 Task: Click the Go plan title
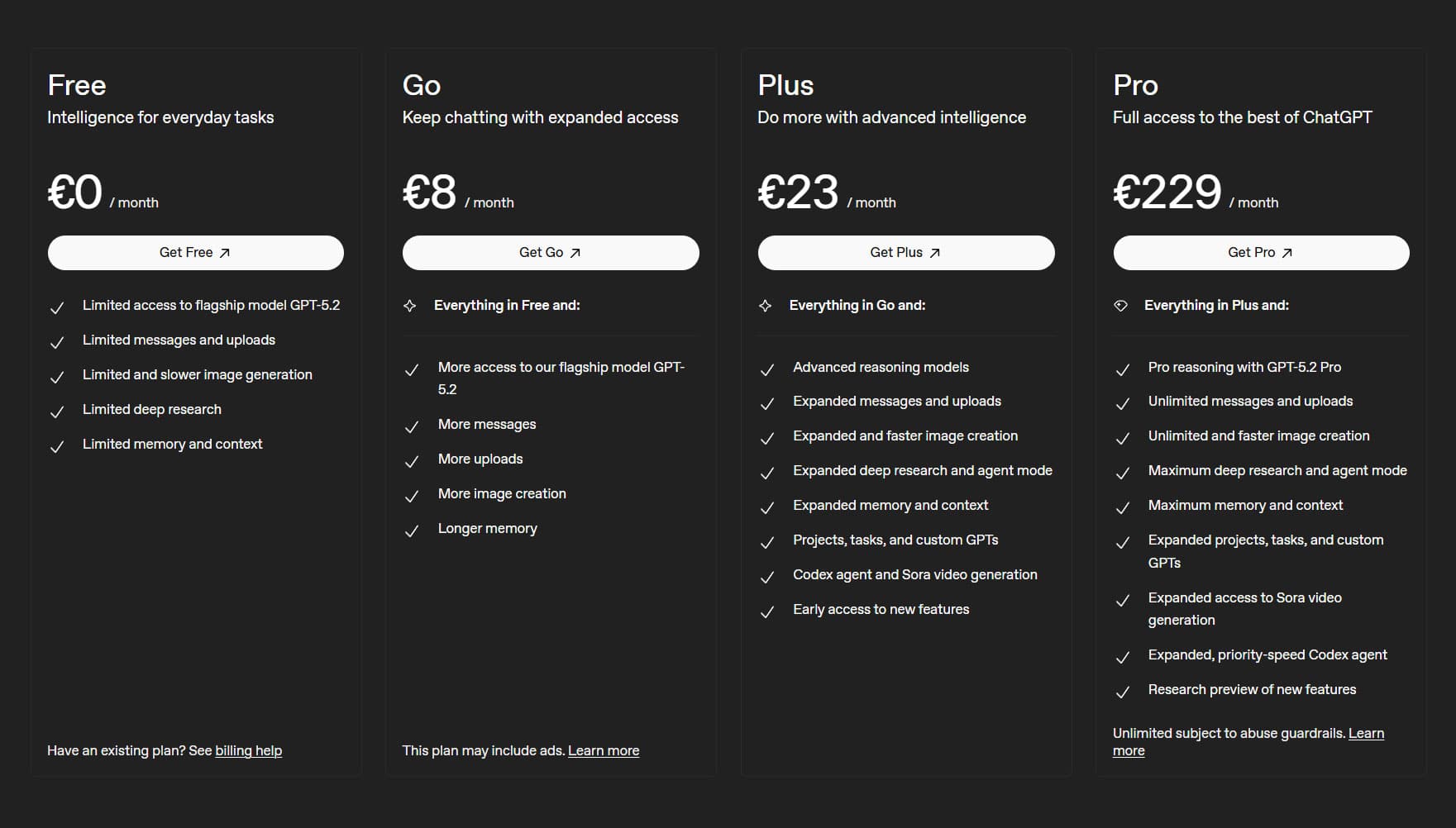422,85
